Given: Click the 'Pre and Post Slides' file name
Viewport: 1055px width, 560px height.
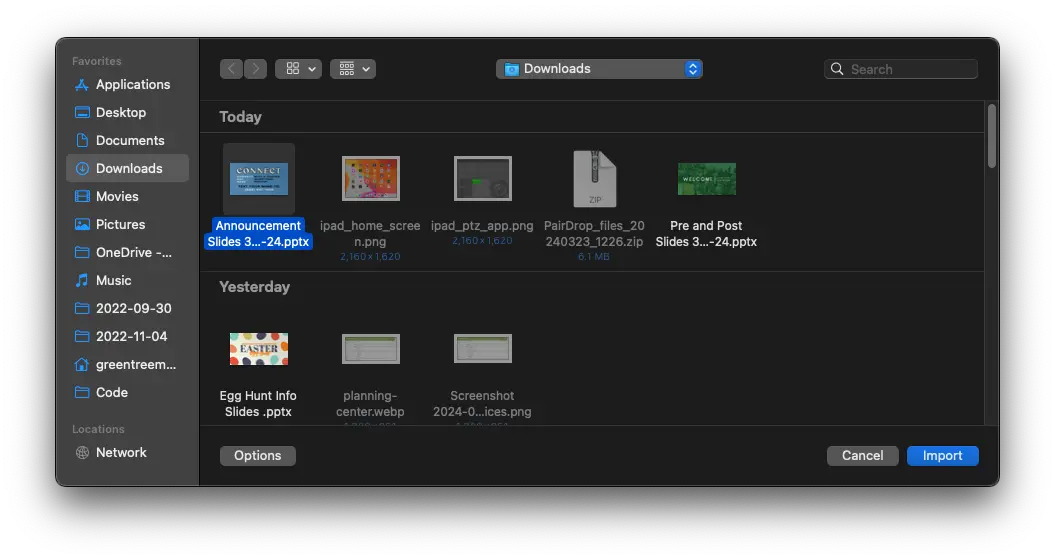Looking at the screenshot, I should coord(706,234).
